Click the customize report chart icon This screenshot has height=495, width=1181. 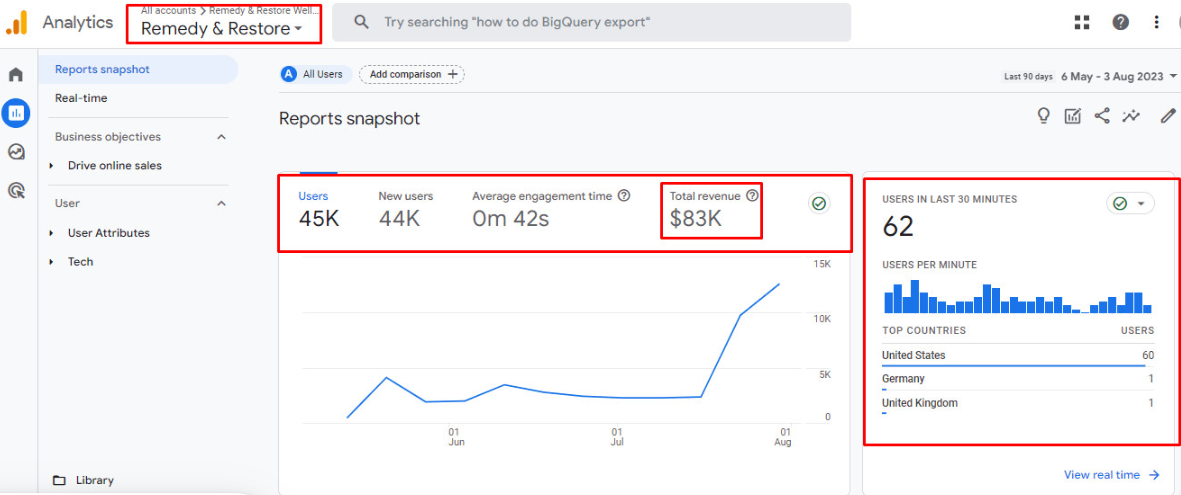(x=1073, y=116)
